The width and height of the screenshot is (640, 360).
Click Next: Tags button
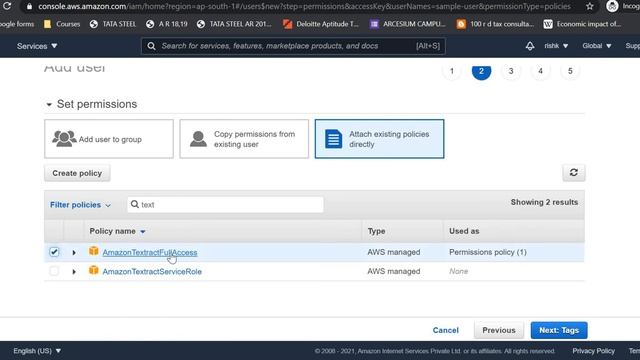[x=559, y=330]
